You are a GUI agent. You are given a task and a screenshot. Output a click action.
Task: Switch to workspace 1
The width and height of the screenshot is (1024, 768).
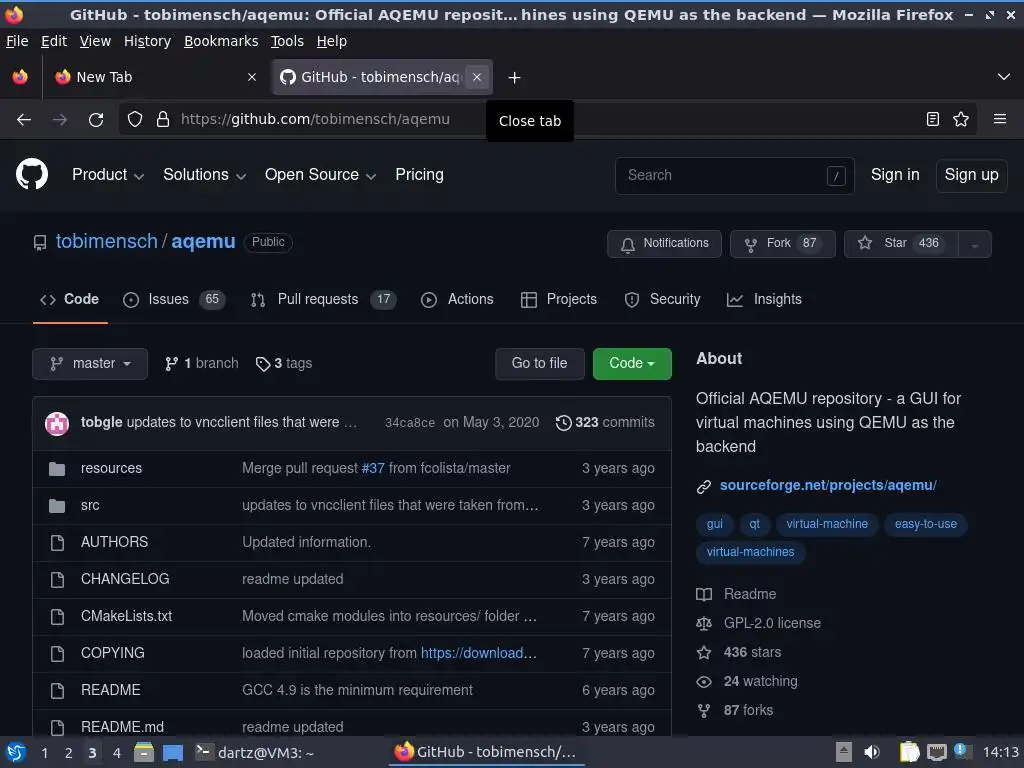point(44,753)
